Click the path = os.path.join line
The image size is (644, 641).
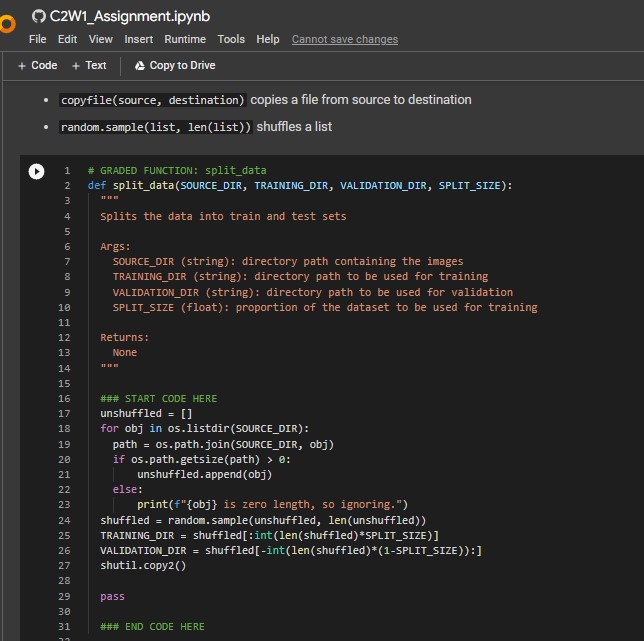tap(223, 445)
